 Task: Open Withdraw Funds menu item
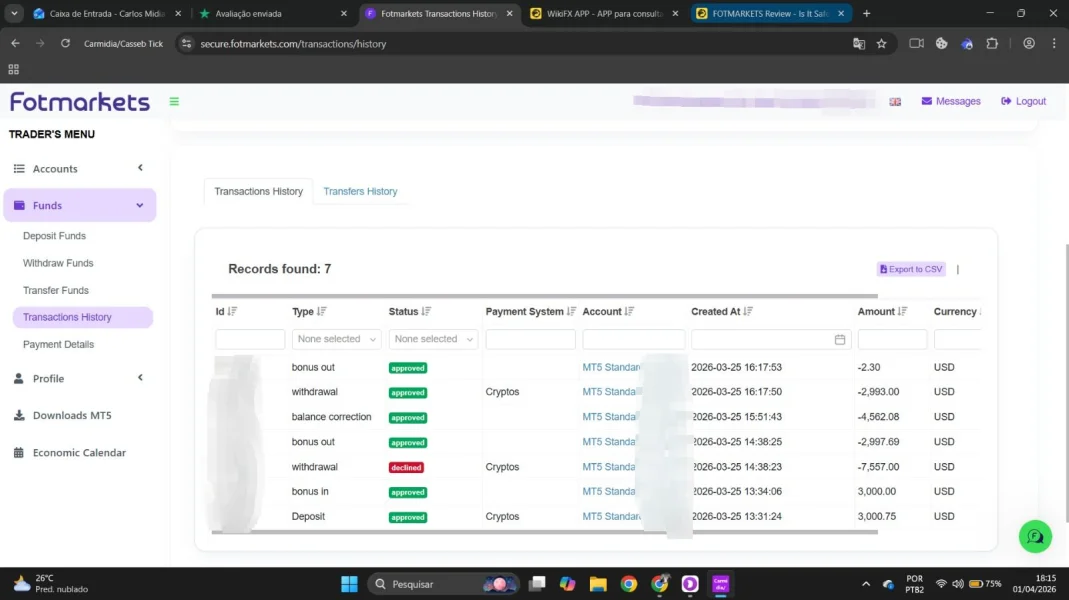[58, 263]
